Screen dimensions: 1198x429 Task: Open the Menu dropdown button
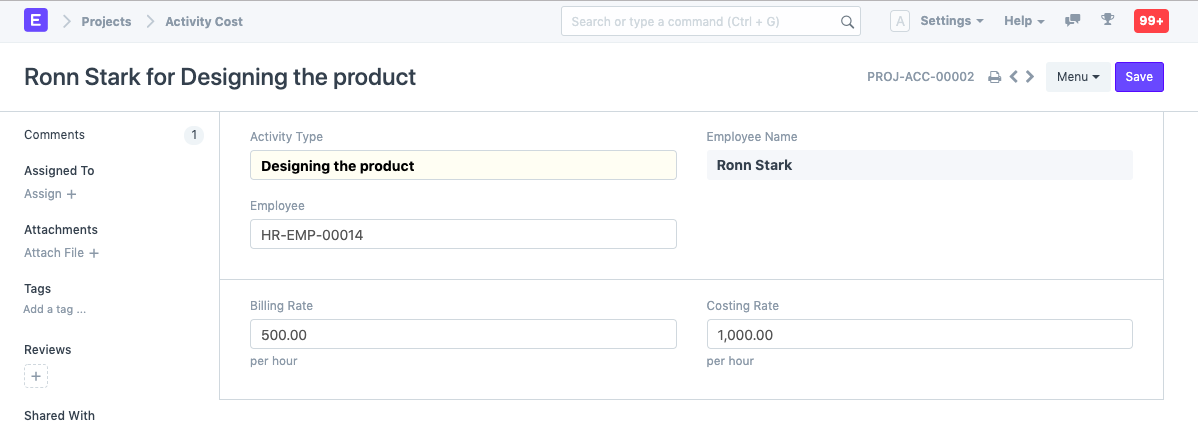point(1078,77)
